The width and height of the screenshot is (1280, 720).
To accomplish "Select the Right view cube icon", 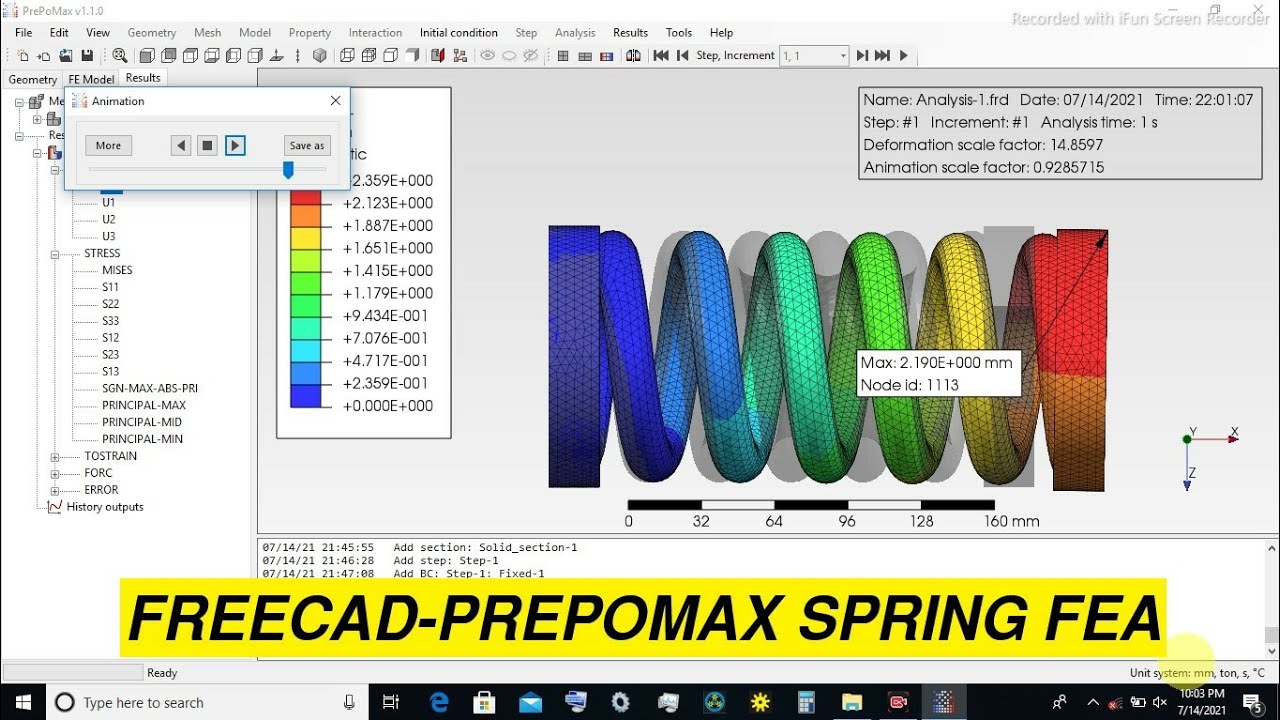I will point(255,56).
